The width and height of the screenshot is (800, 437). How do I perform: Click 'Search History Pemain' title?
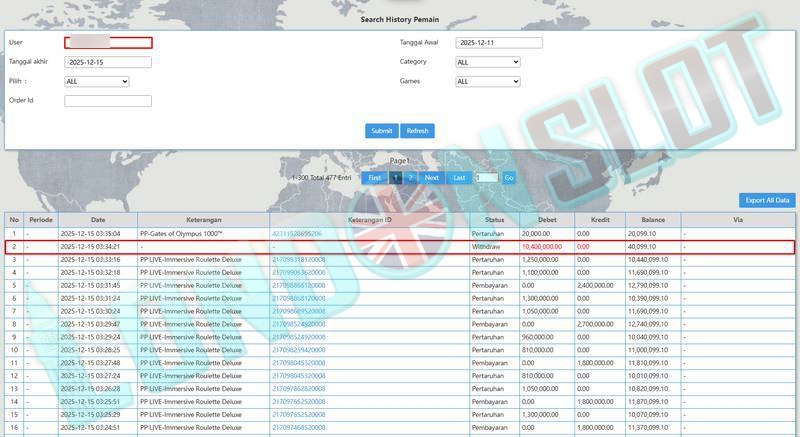[399, 19]
